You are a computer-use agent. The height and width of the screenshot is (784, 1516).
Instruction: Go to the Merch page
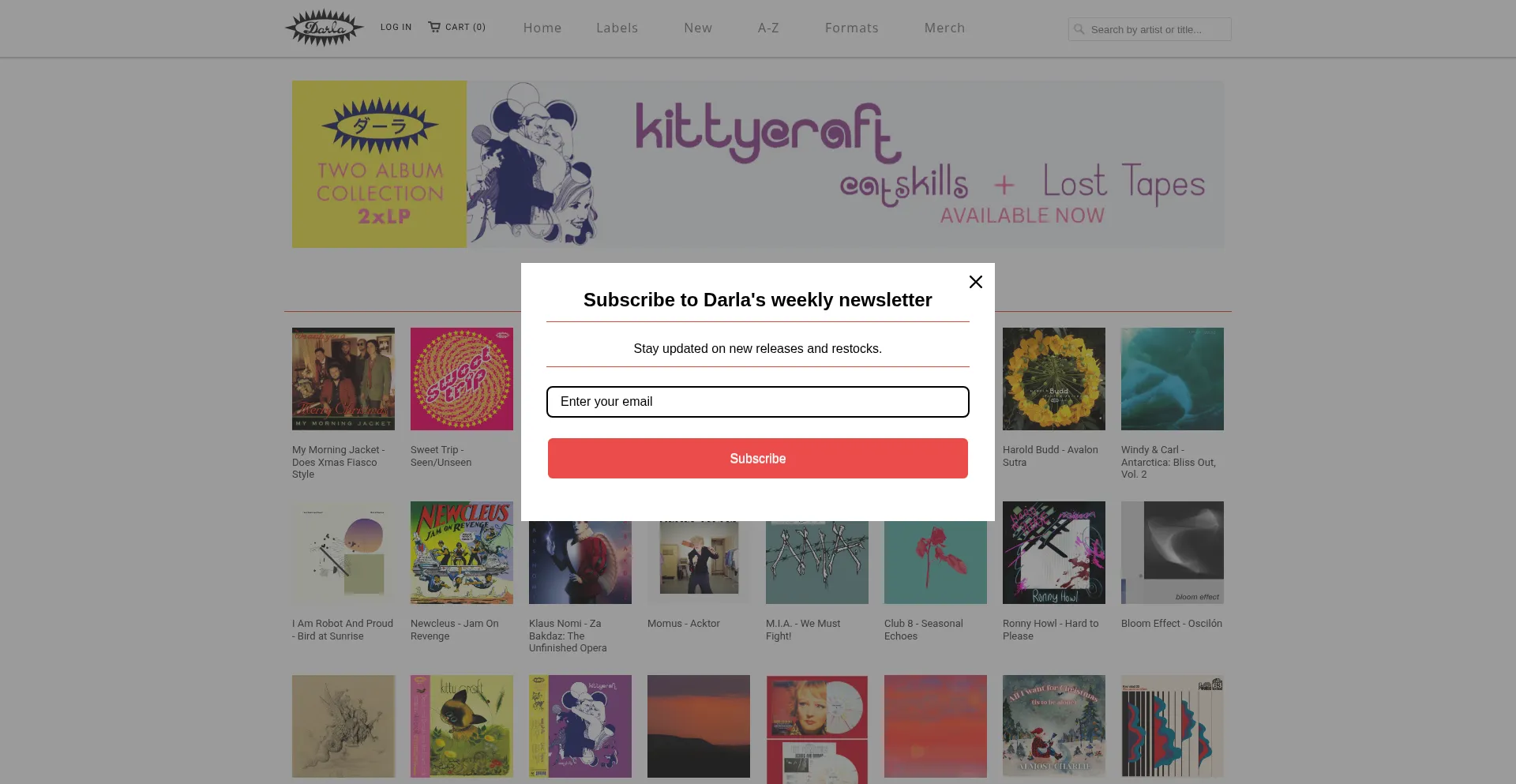944,28
